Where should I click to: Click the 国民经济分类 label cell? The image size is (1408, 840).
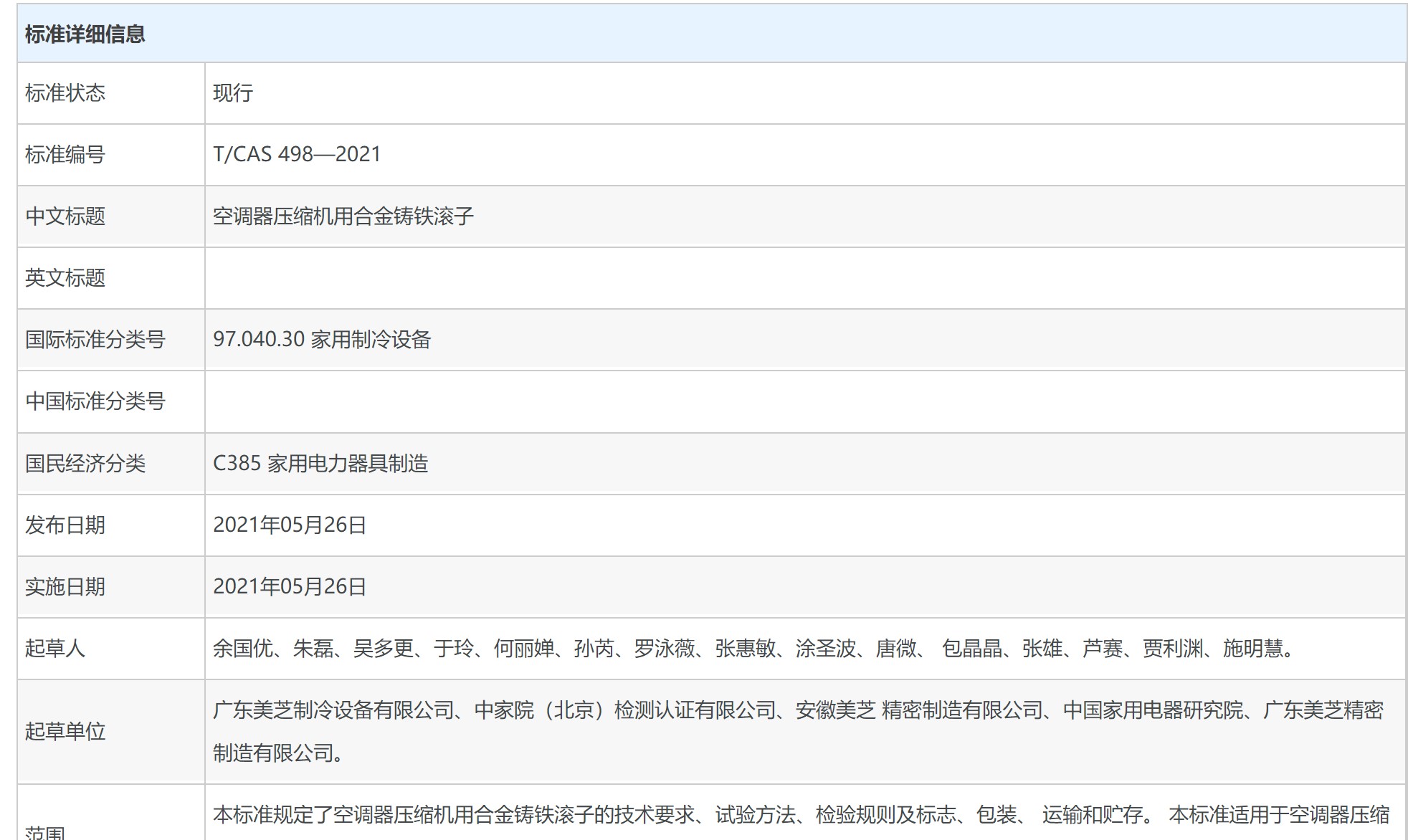click(85, 464)
